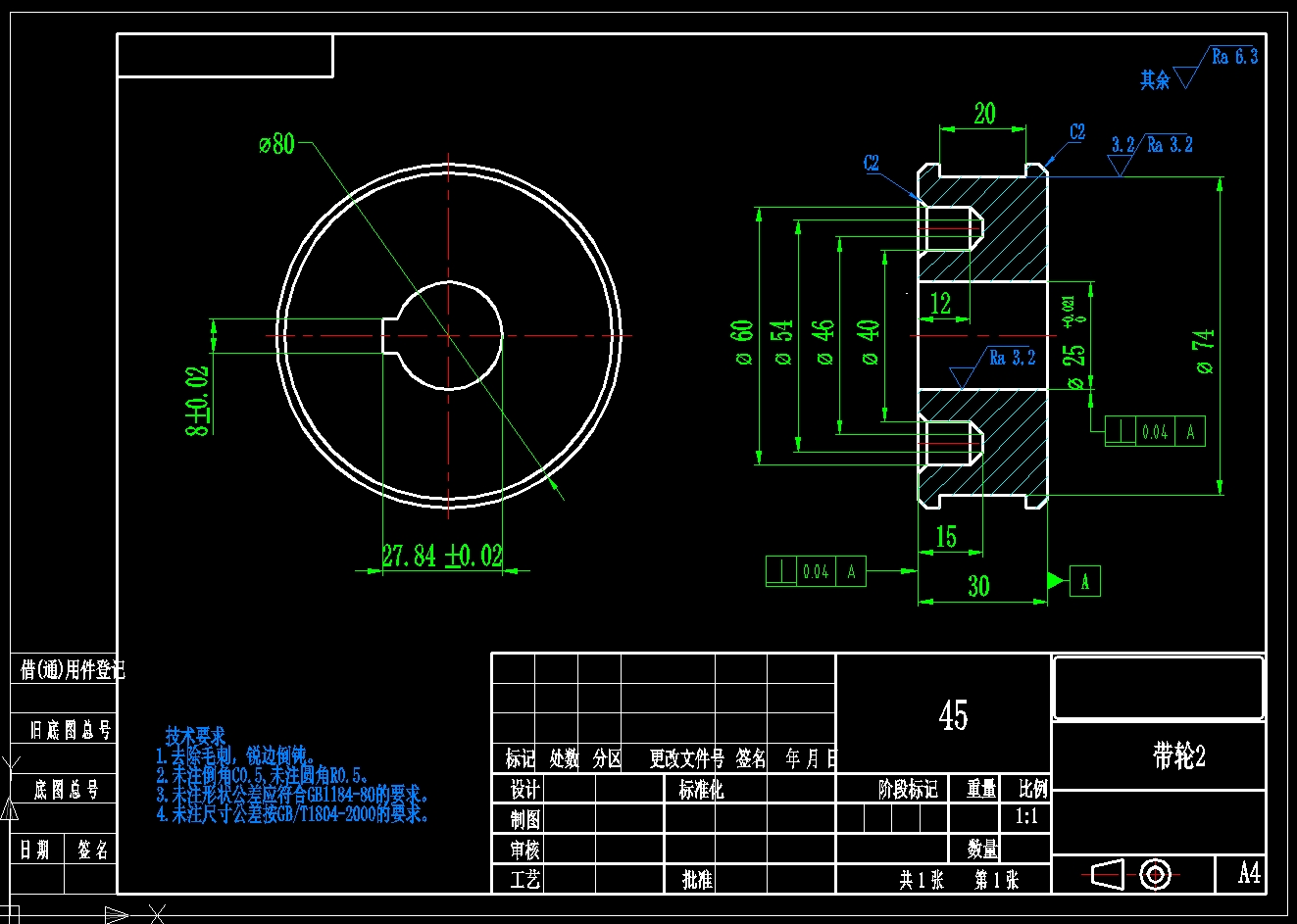Click the 制图 row label
The width and height of the screenshot is (1297, 924).
pos(524,818)
